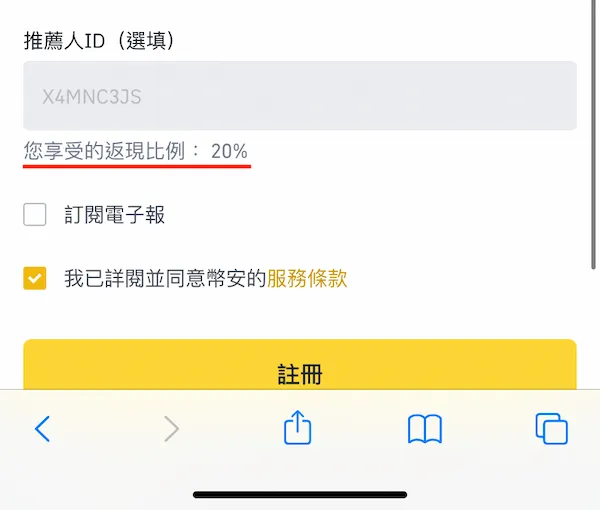This screenshot has height=510, width=600.
Task: Click the 20% rebate value
Action: pyautogui.click(x=229, y=151)
